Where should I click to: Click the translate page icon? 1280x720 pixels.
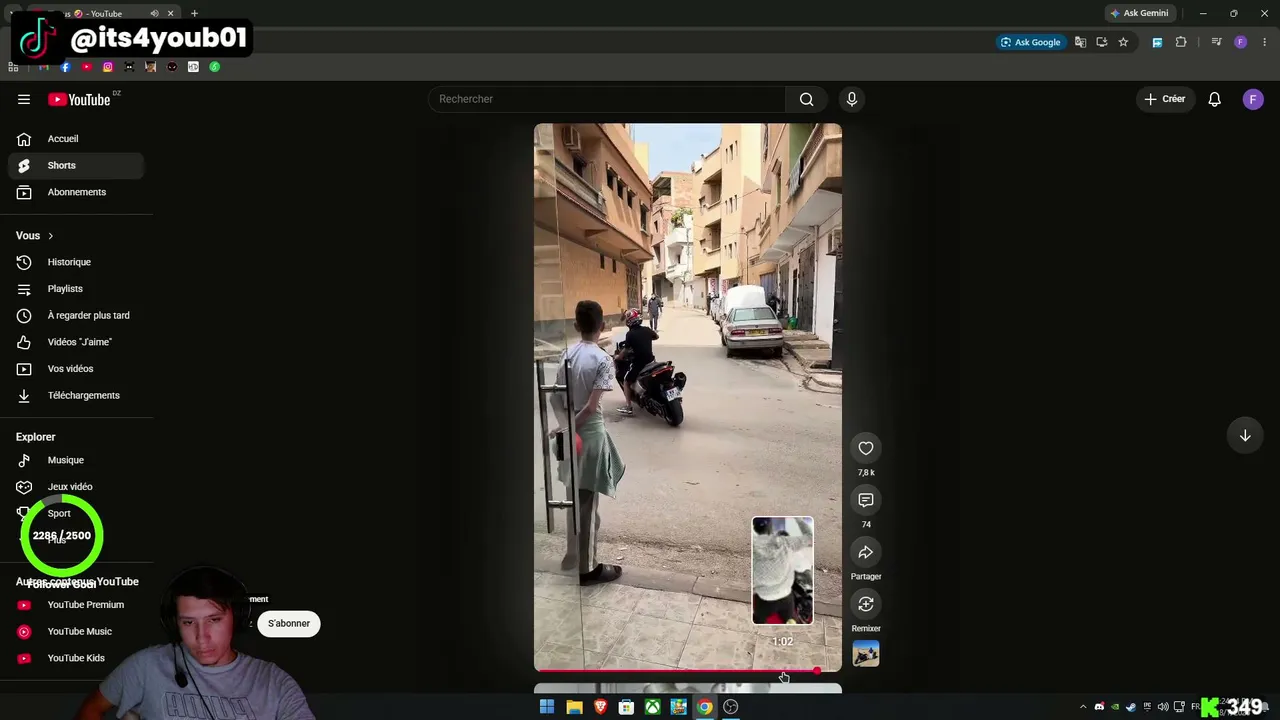click(1080, 42)
